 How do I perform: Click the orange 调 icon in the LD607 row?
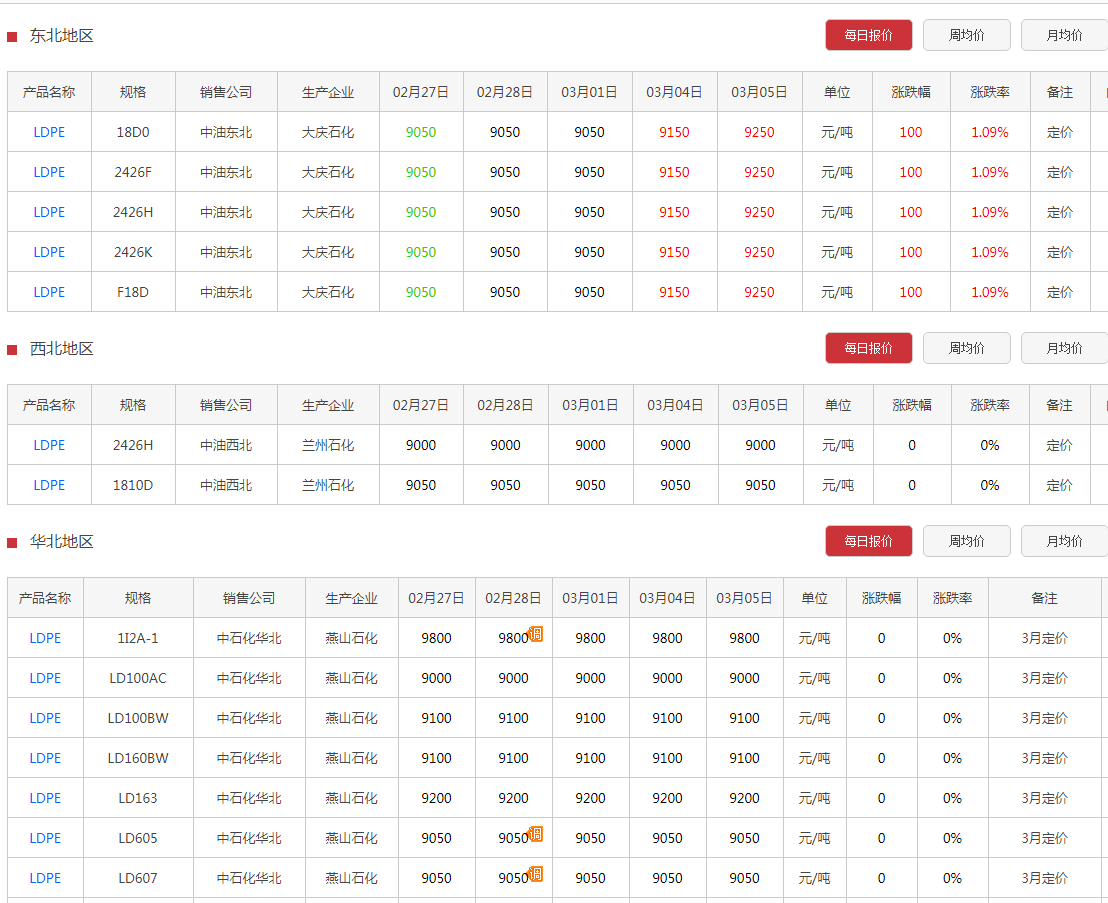(536, 874)
